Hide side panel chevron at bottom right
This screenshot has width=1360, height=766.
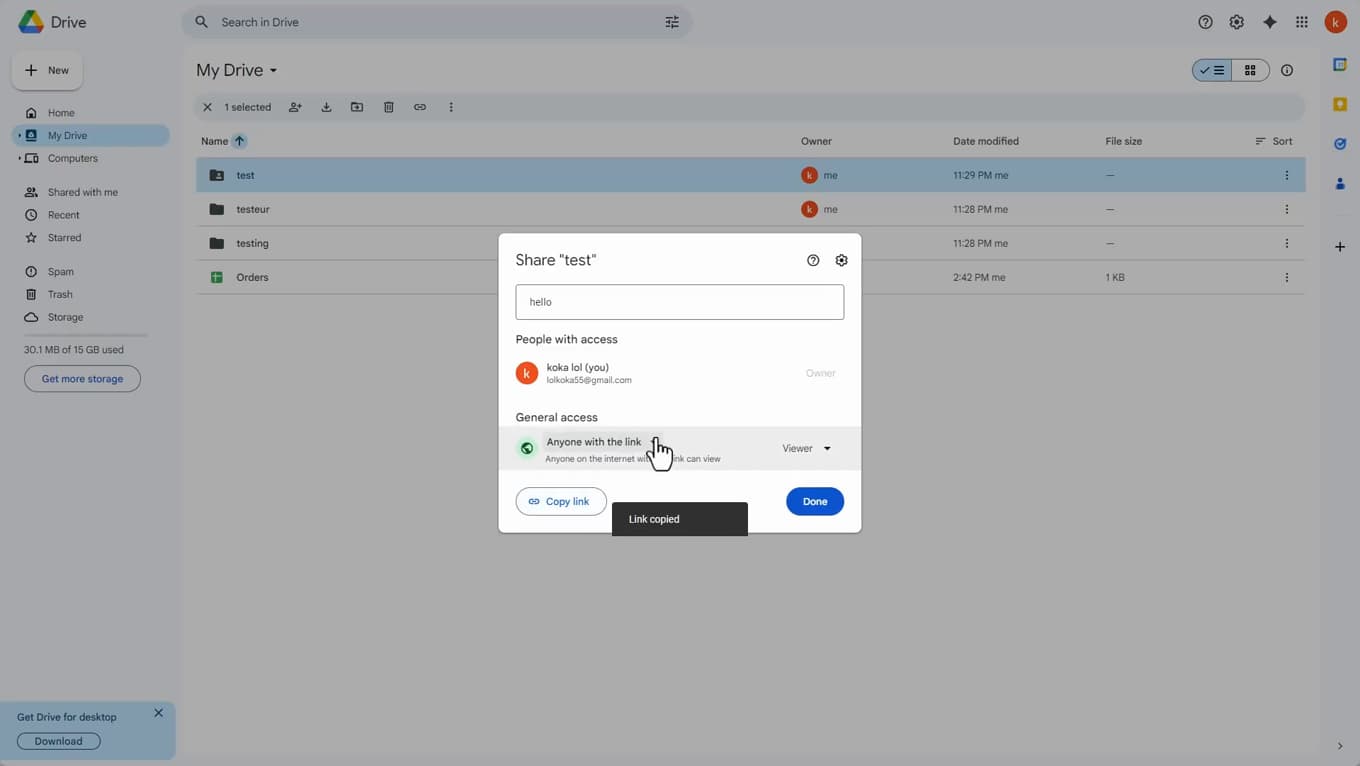pos(1340,746)
